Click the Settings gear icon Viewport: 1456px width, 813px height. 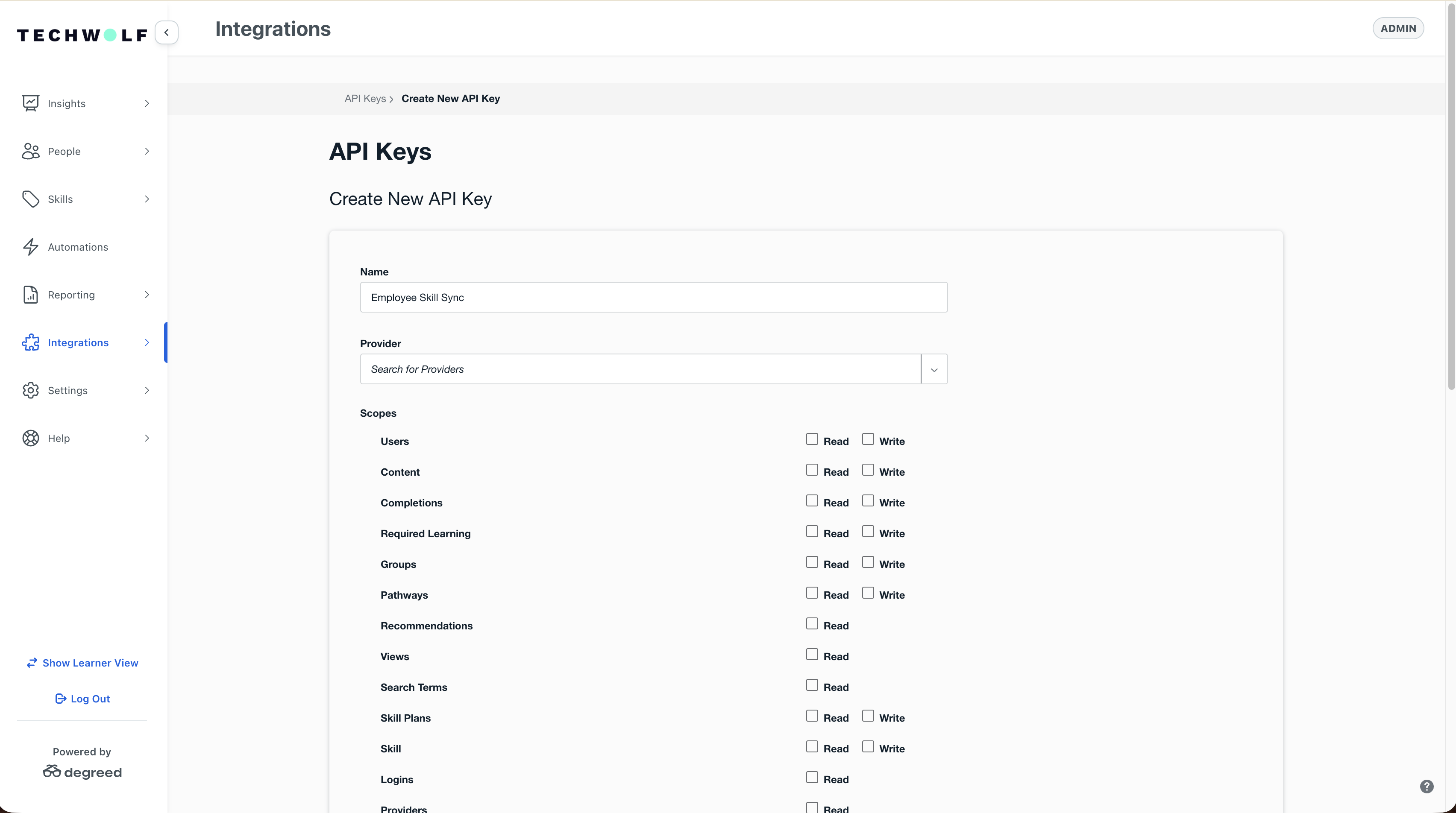tap(30, 390)
